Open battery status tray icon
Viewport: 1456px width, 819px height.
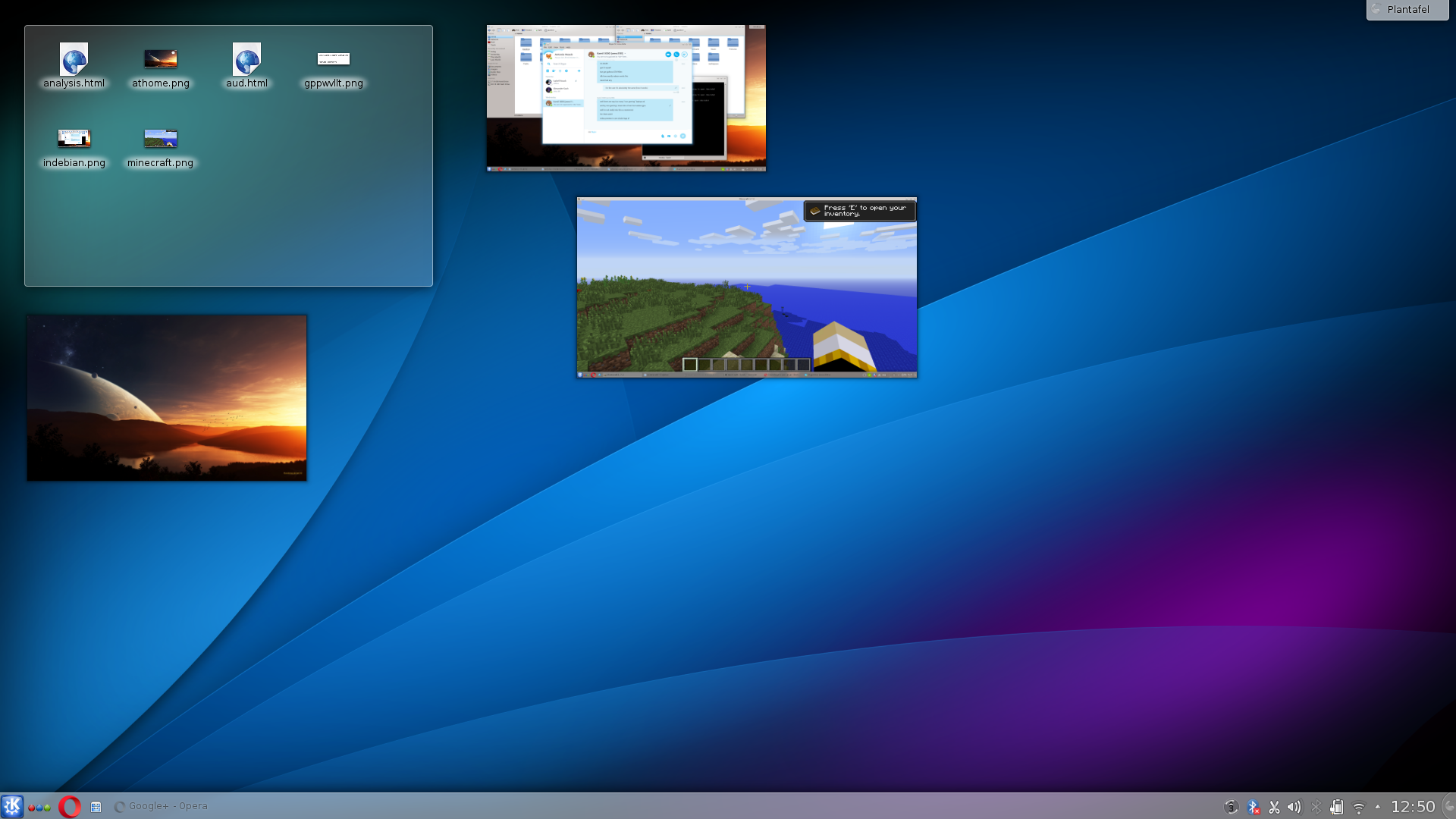pyautogui.click(x=1336, y=807)
